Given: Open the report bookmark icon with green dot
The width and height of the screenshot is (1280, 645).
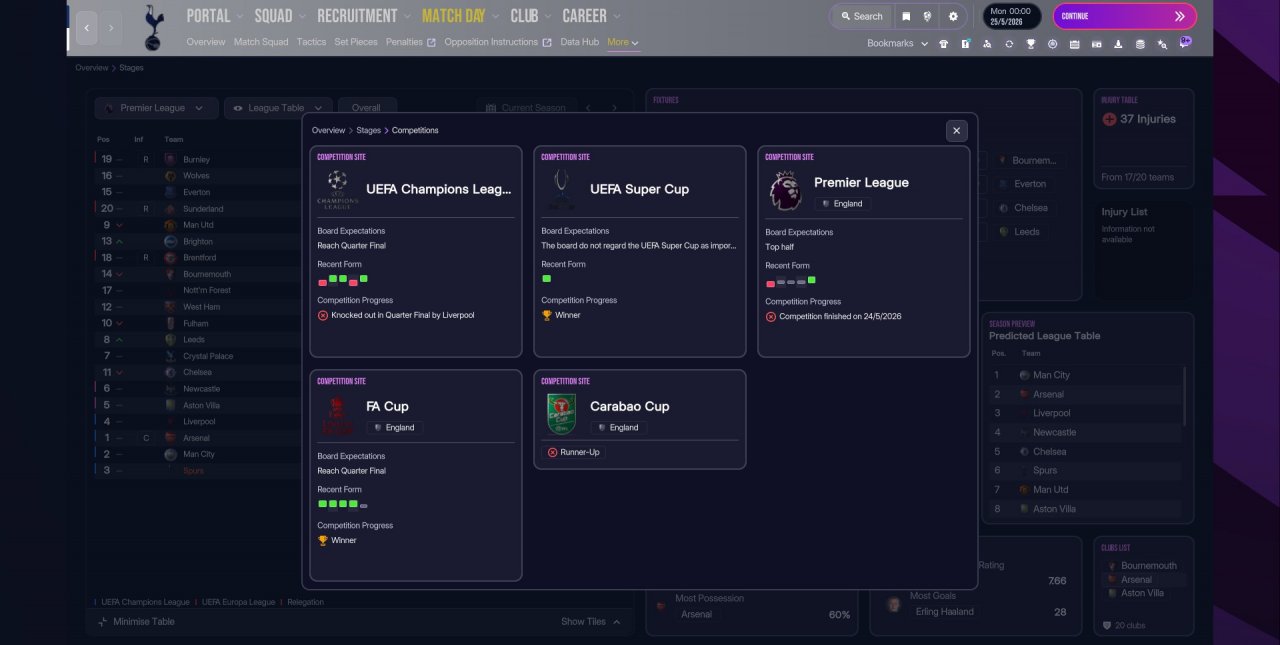Looking at the screenshot, I should 965,44.
